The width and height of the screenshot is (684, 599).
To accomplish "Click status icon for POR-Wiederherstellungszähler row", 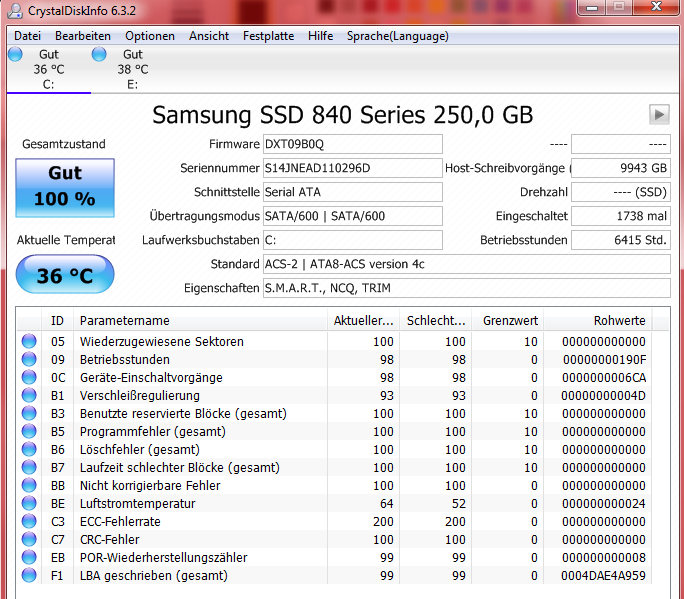I will [x=29, y=557].
